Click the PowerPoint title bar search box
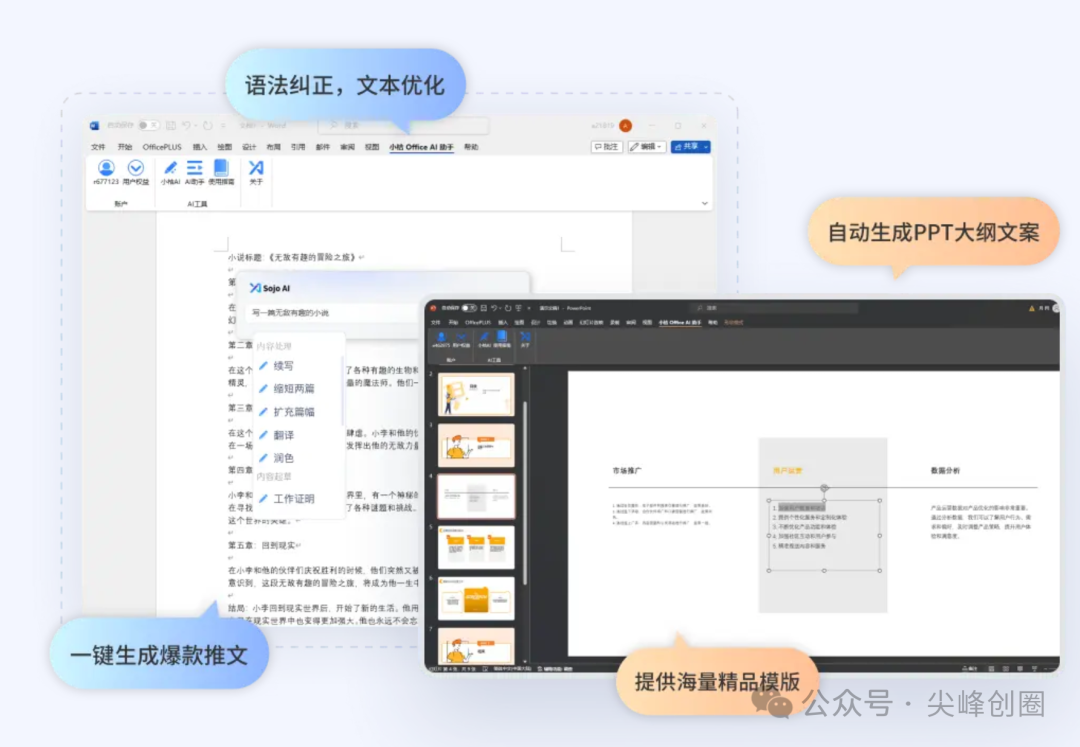Screen dimensions: 1080x747 tap(774, 308)
